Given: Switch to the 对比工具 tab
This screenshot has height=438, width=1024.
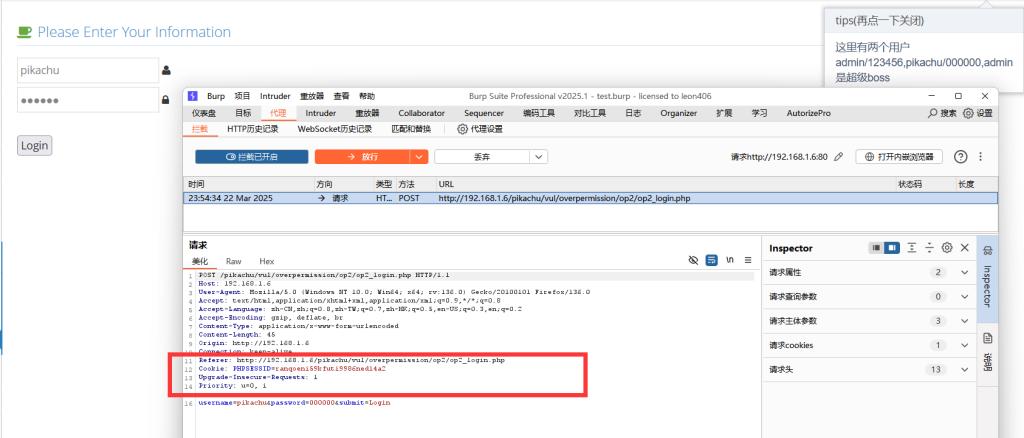Looking at the screenshot, I should [590, 113].
